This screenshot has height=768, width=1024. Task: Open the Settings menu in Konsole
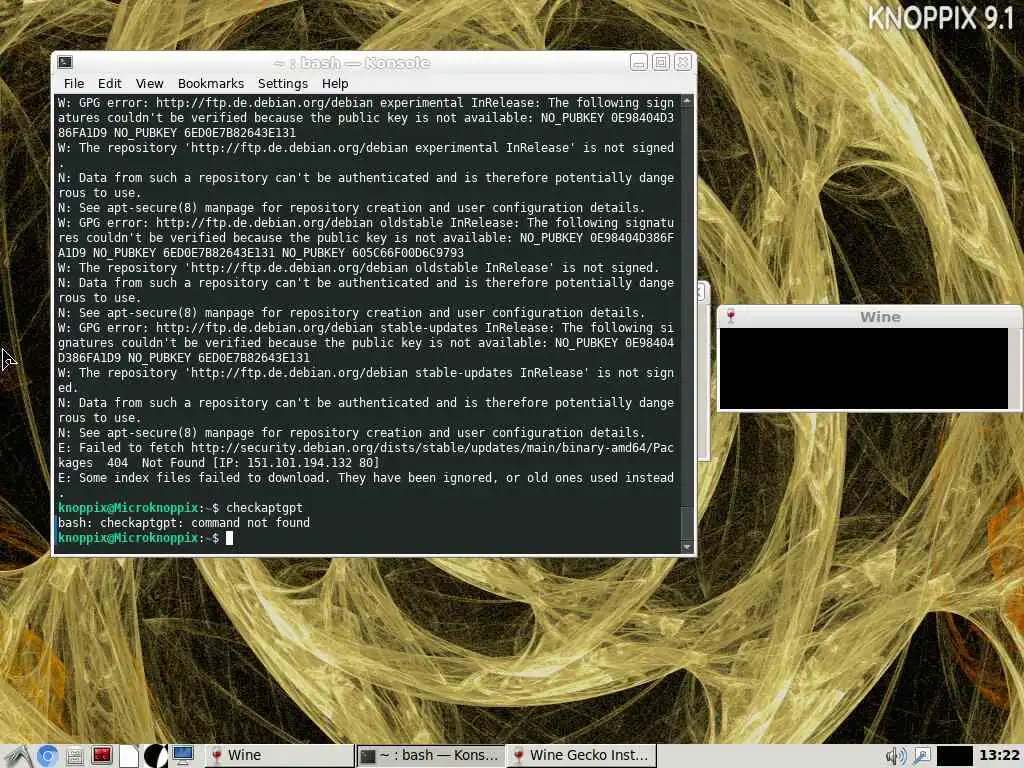click(x=283, y=84)
